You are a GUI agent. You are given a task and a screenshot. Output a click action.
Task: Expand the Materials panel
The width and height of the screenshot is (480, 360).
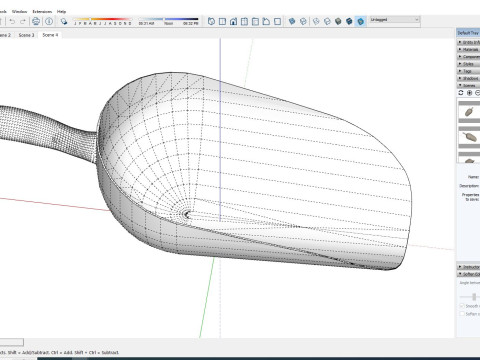click(x=469, y=49)
